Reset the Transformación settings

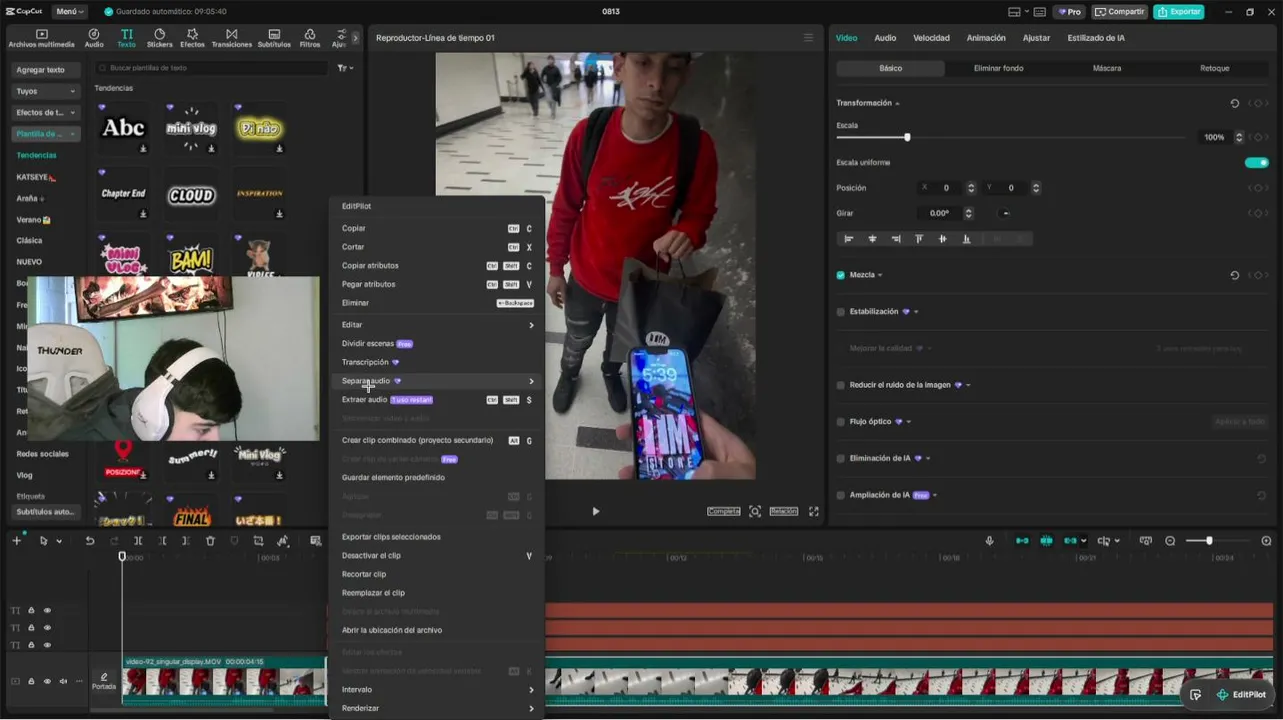[x=1235, y=103]
